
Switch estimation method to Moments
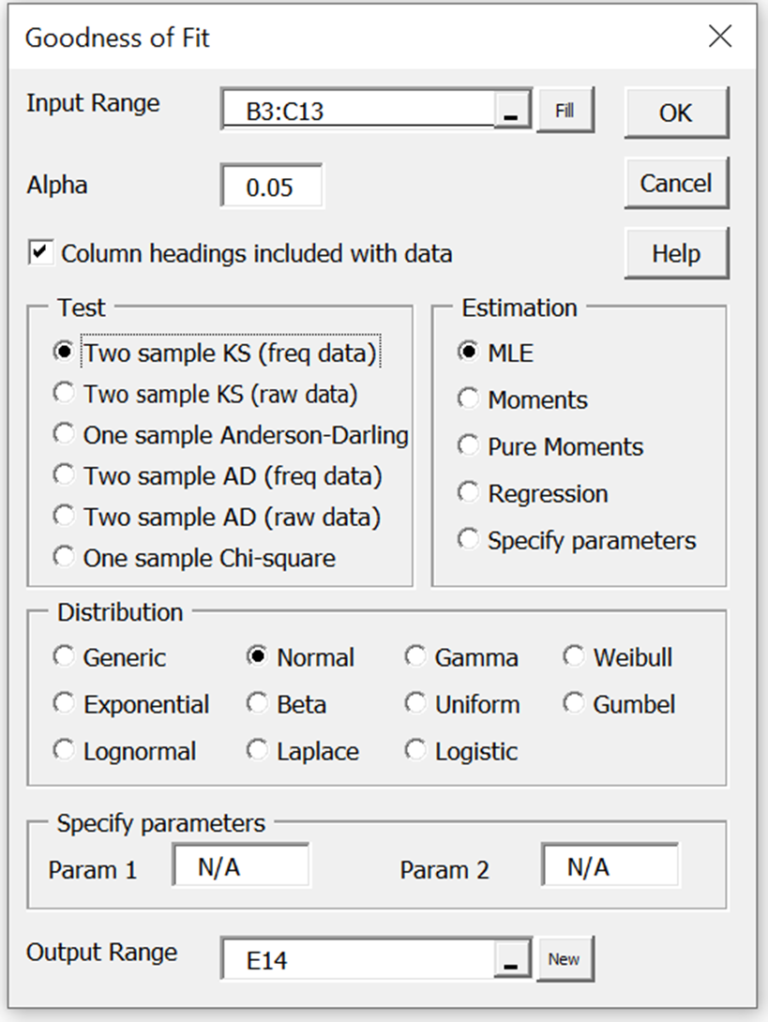(468, 399)
